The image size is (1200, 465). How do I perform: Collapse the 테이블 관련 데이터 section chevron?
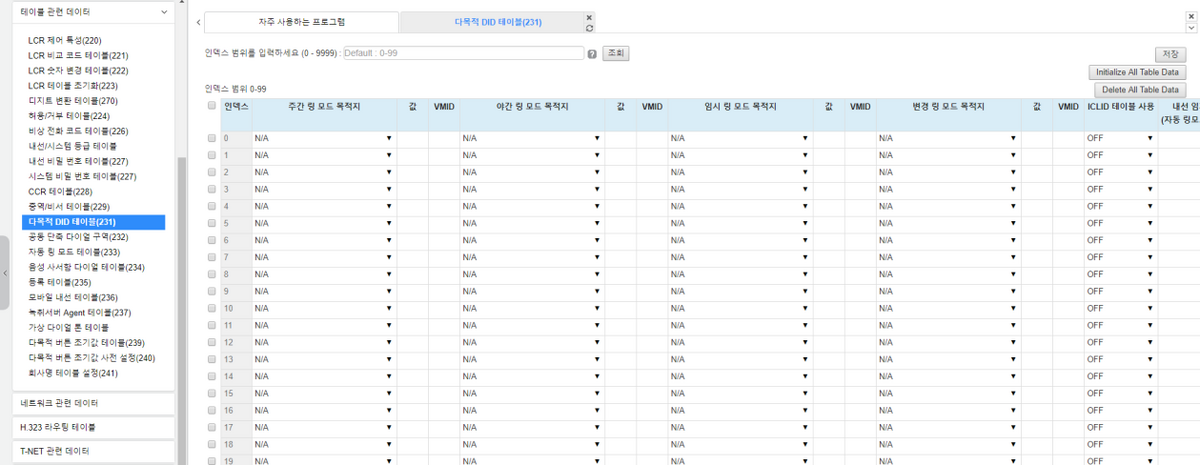[164, 12]
